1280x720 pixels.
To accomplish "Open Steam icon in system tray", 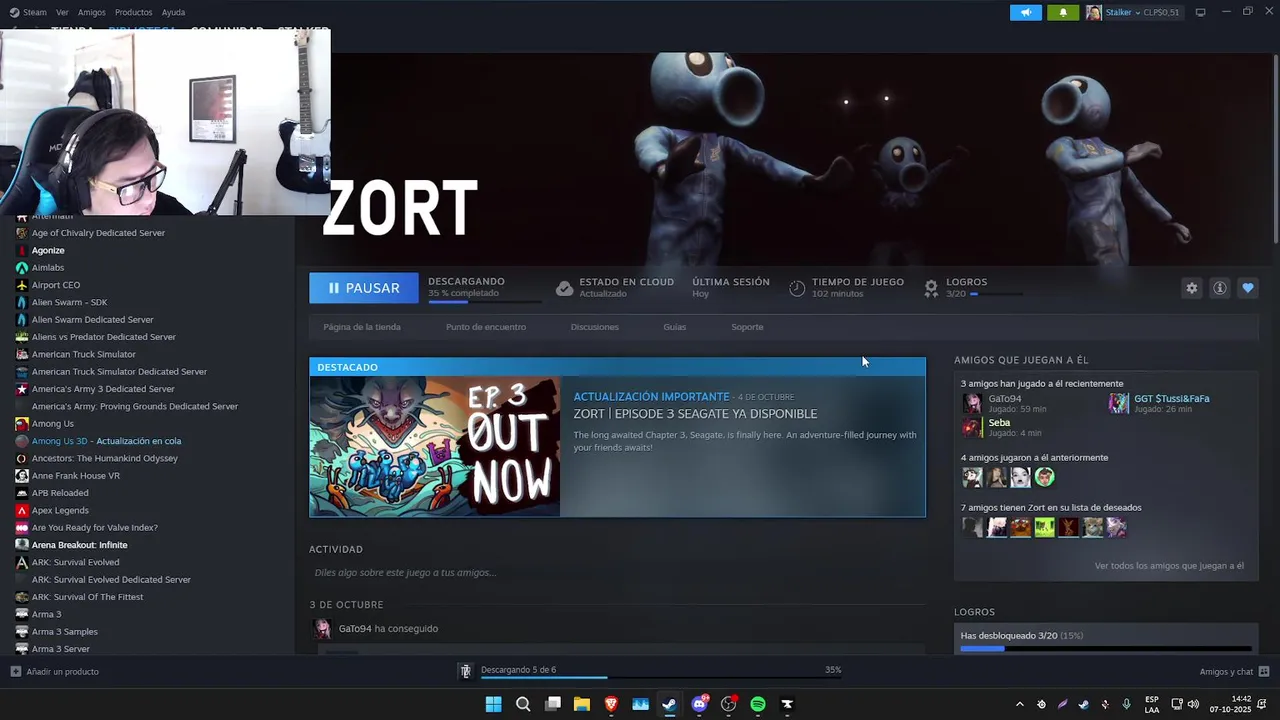I will pos(1084,704).
